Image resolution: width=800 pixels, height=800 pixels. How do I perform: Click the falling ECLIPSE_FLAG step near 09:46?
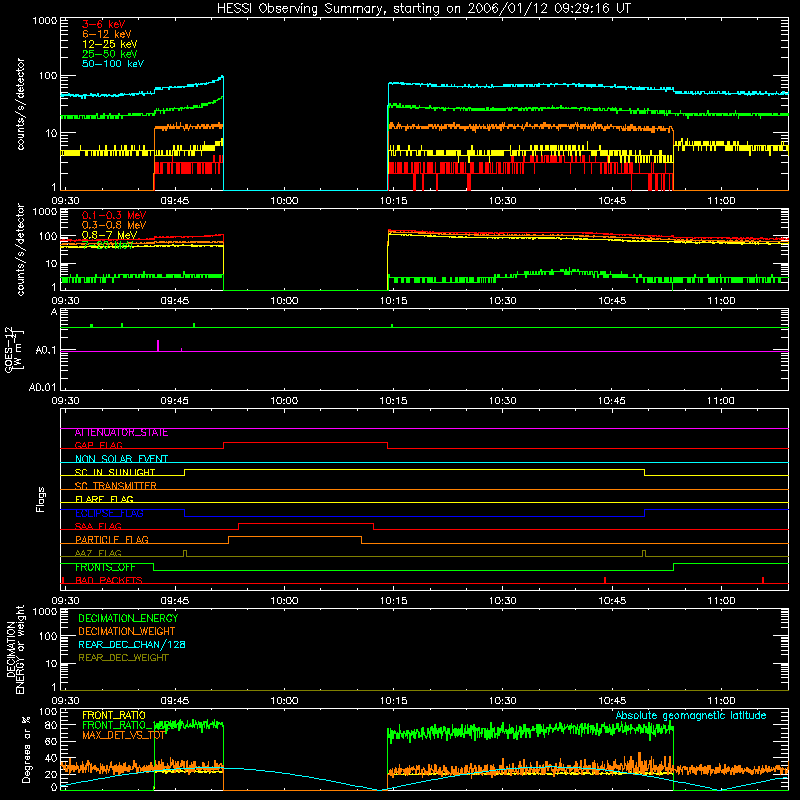(x=184, y=513)
